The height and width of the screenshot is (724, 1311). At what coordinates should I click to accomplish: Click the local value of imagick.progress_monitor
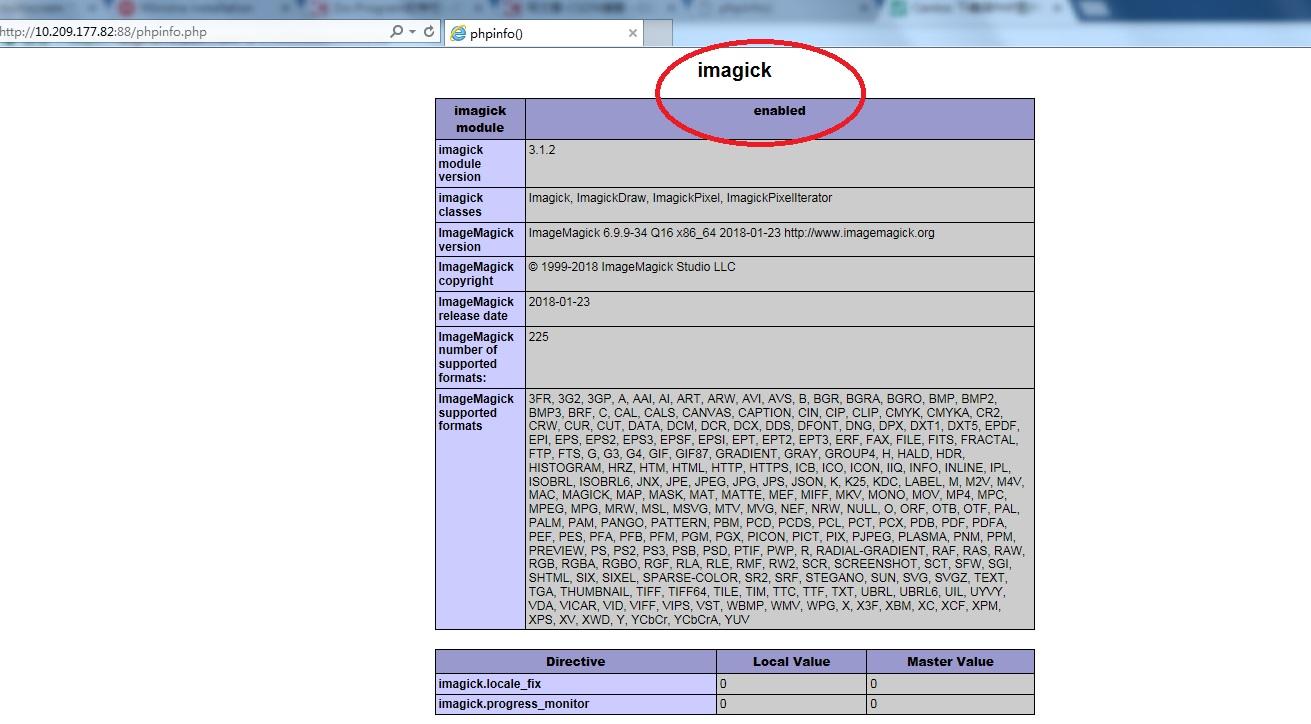click(x=791, y=704)
